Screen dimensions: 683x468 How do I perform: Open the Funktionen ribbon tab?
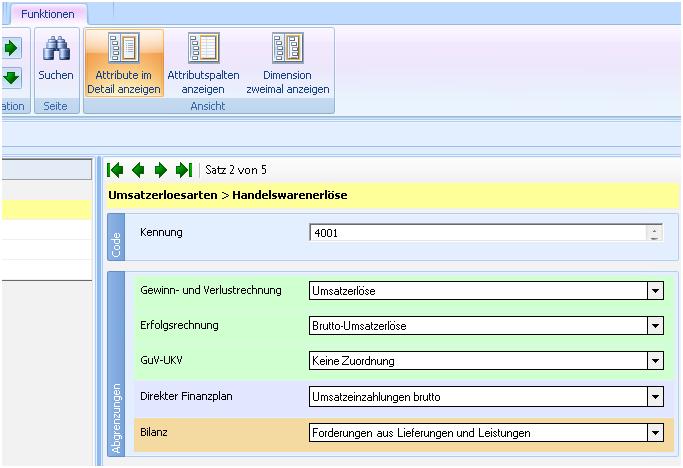pos(47,14)
